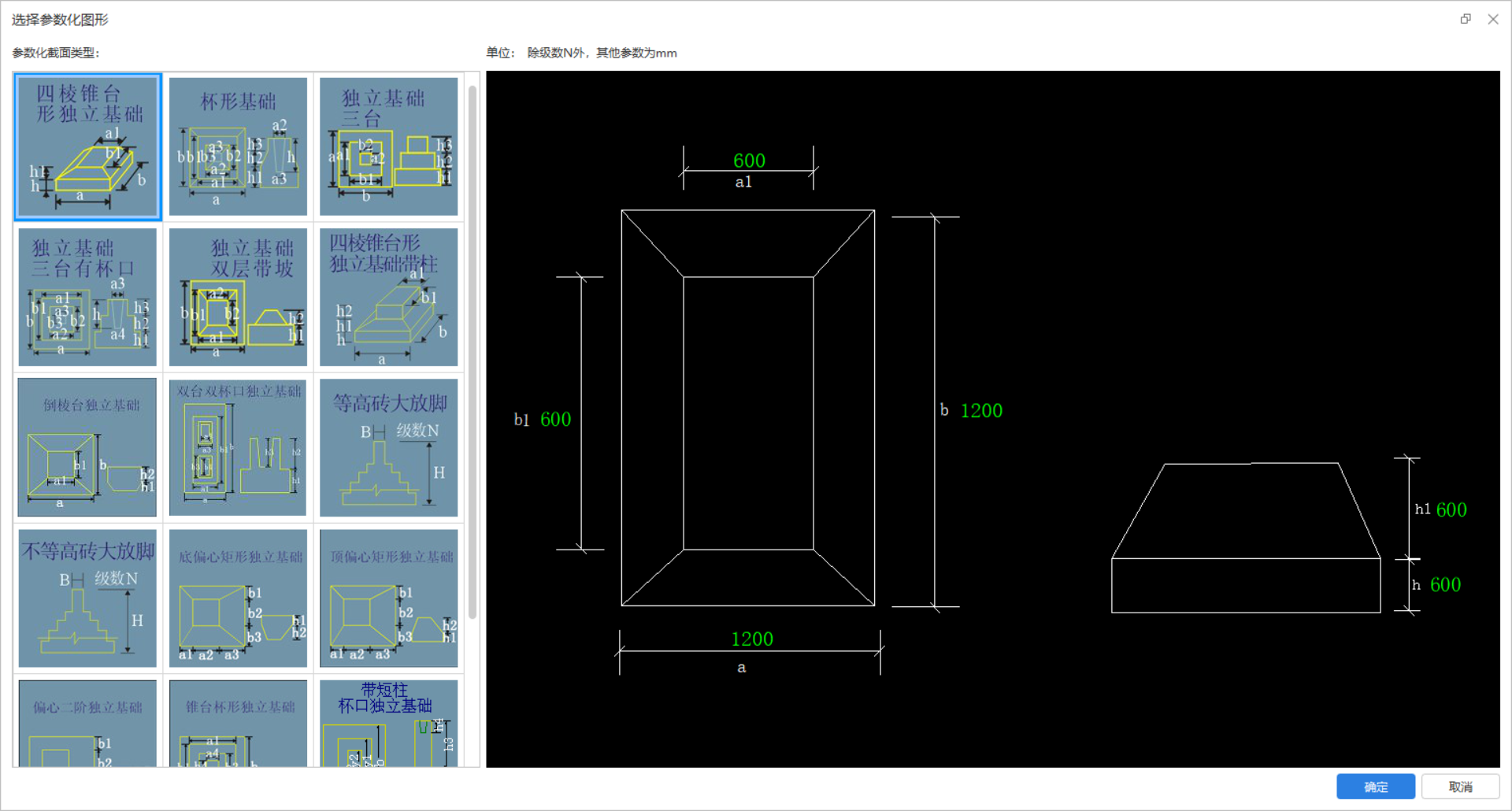1512x811 pixels.
Task: Choose the 独立基础三台有杯口 thumbnail
Action: [x=87, y=297]
